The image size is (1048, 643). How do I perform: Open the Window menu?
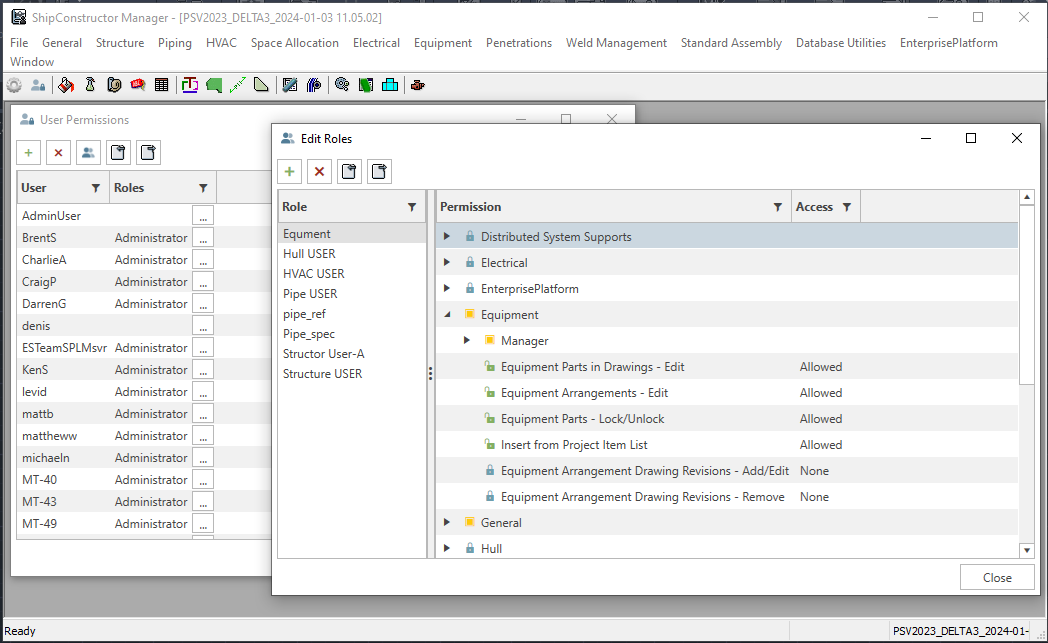[x=32, y=61]
